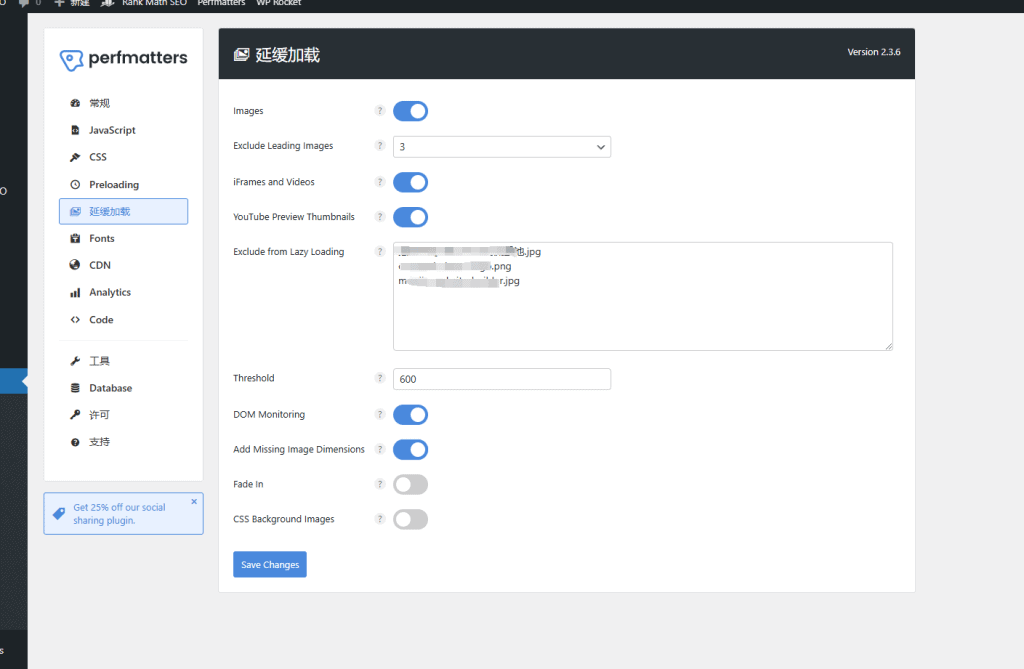Save Changes to lazy loading settings
The height and width of the screenshot is (669, 1024).
(x=270, y=564)
